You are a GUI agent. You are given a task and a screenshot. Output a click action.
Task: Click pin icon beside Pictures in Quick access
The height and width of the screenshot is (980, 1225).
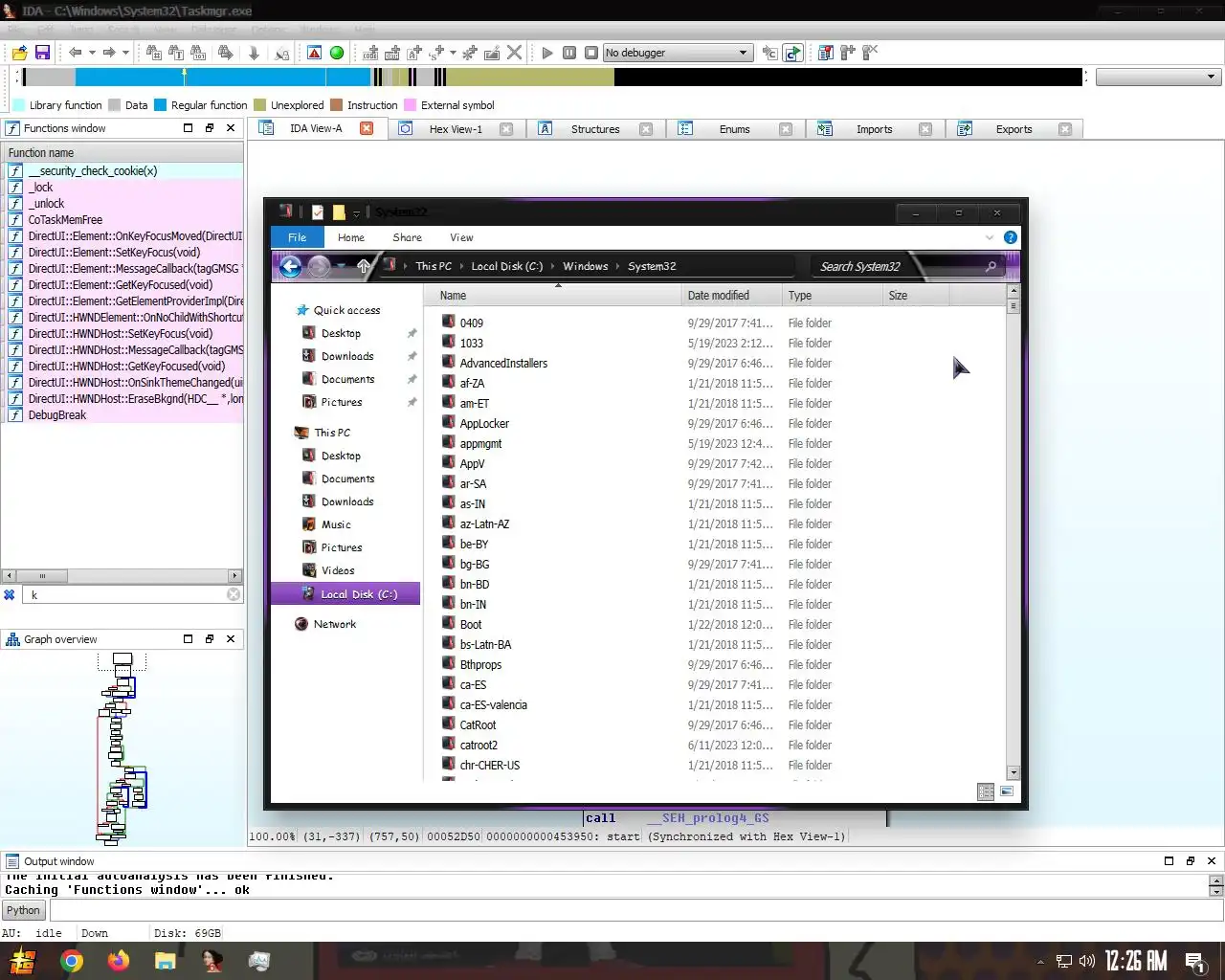412,402
